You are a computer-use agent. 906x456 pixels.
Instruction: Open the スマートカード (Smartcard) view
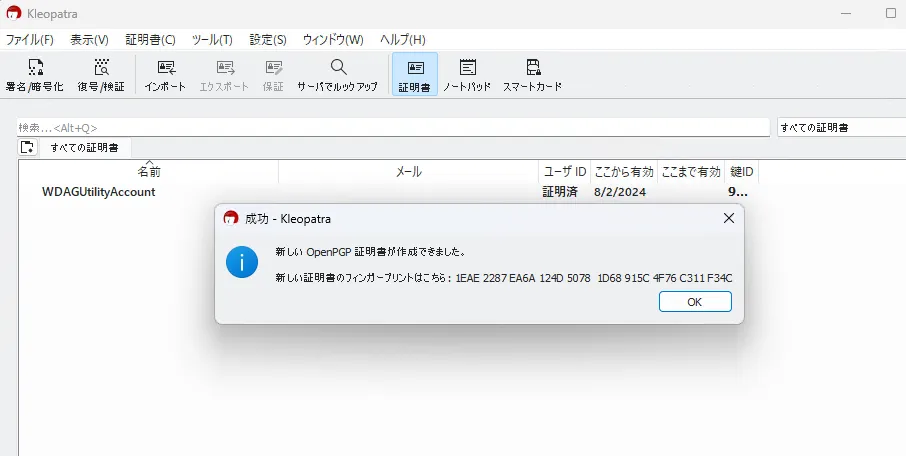click(x=532, y=75)
